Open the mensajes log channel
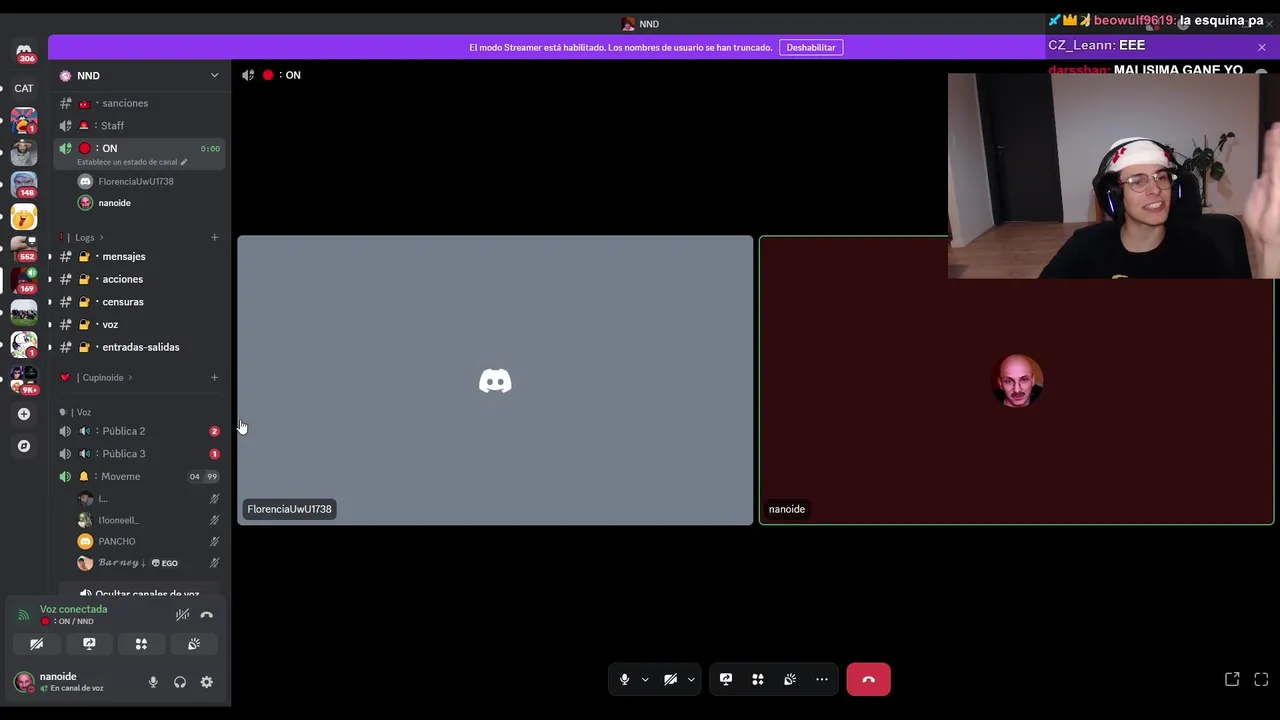This screenshot has width=1280, height=720. (x=138, y=257)
